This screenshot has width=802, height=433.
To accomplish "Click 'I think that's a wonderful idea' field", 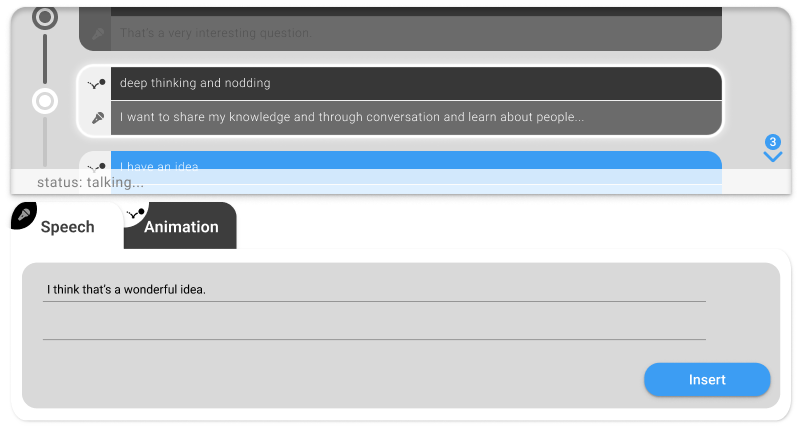I will click(374, 290).
